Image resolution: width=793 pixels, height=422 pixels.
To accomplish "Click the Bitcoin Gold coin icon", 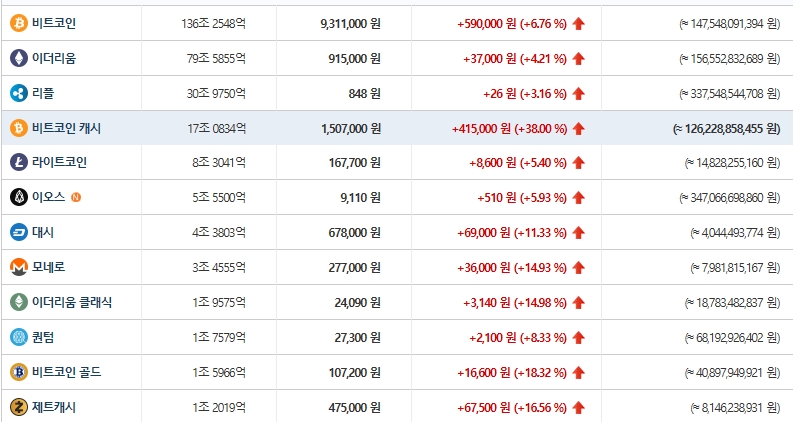I will coord(19,372).
